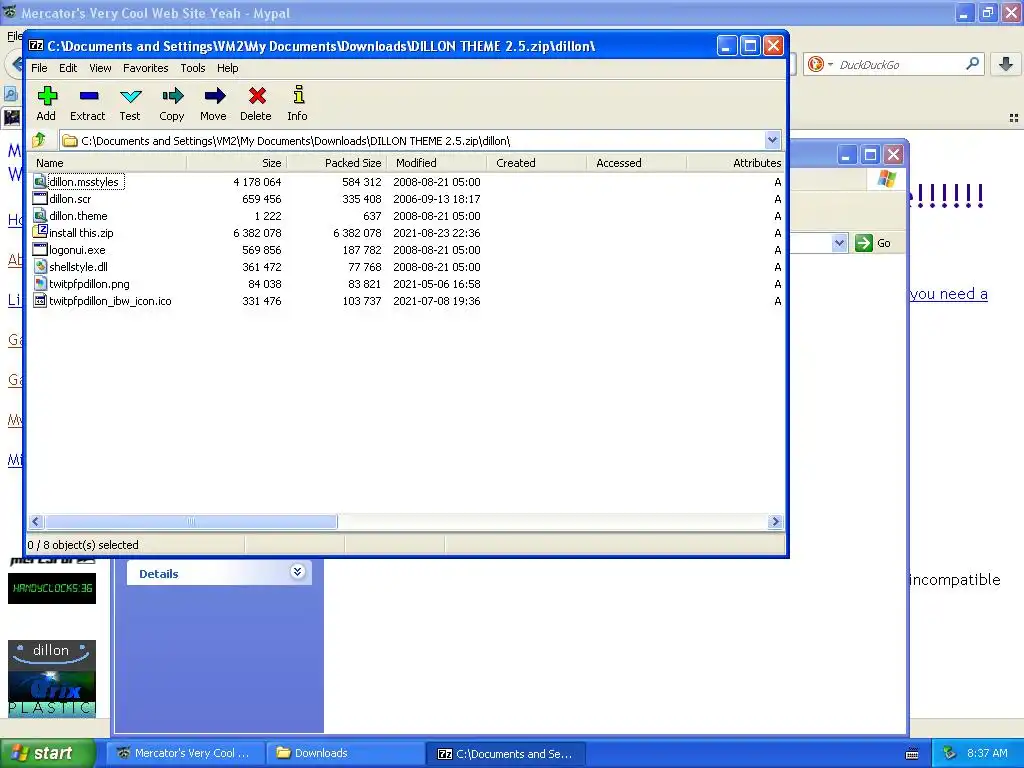The height and width of the screenshot is (768, 1024).
Task: Sort by the Size column header
Action: tap(236, 163)
